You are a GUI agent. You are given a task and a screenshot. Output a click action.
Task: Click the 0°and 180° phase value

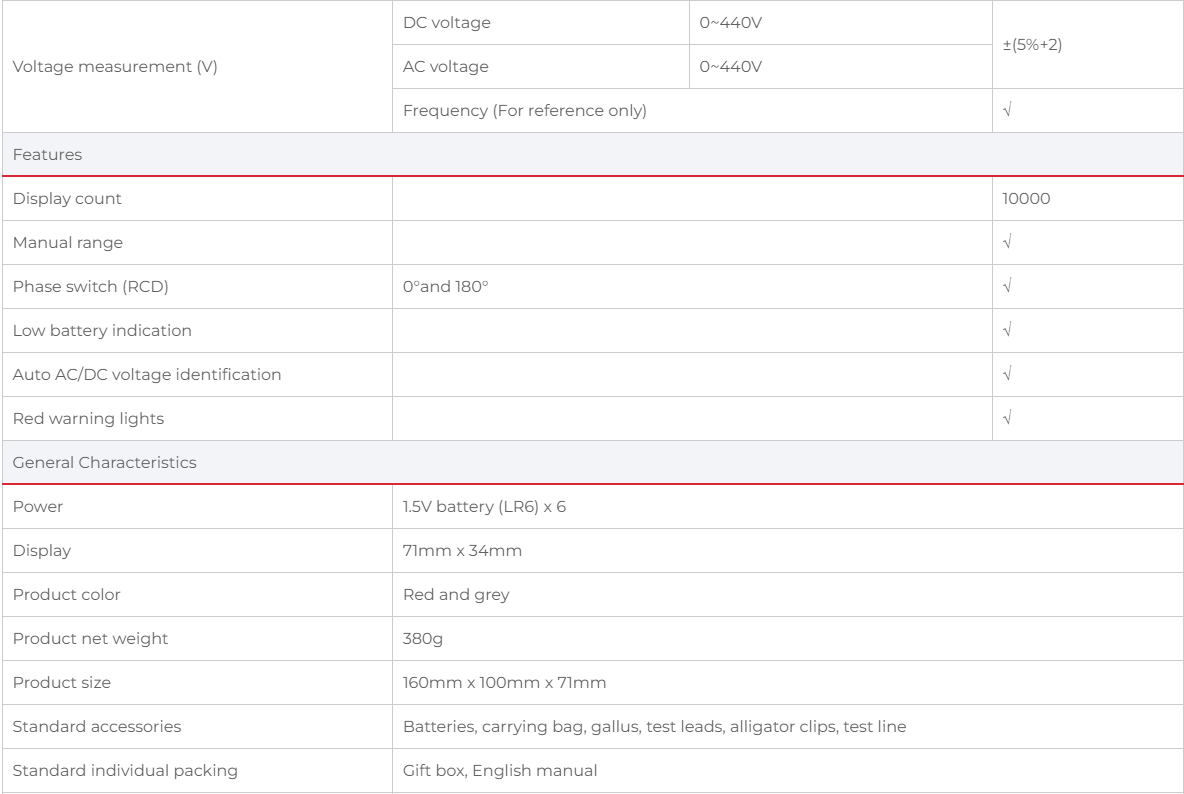coord(446,287)
